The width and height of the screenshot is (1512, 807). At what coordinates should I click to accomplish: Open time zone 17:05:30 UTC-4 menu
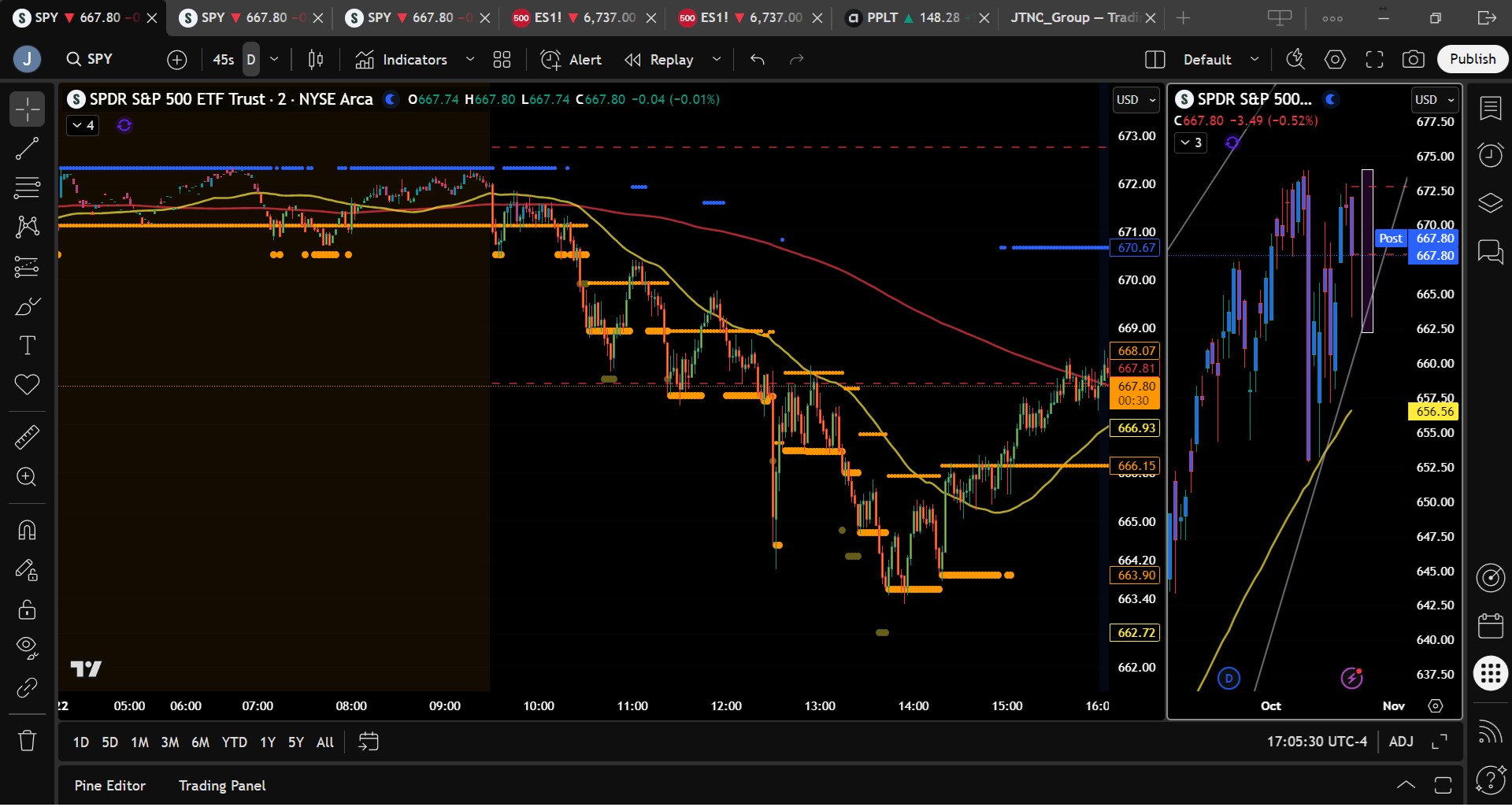[x=1317, y=742]
